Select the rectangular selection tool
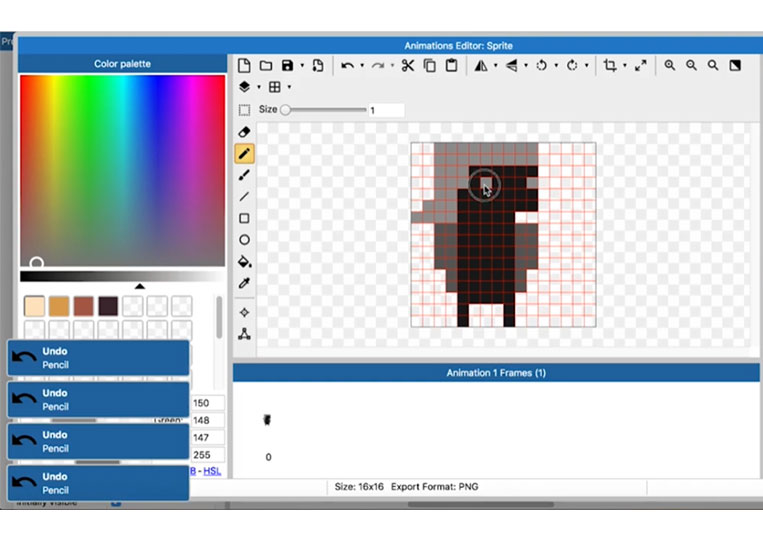Screen dimensions: 763x541 point(244,110)
